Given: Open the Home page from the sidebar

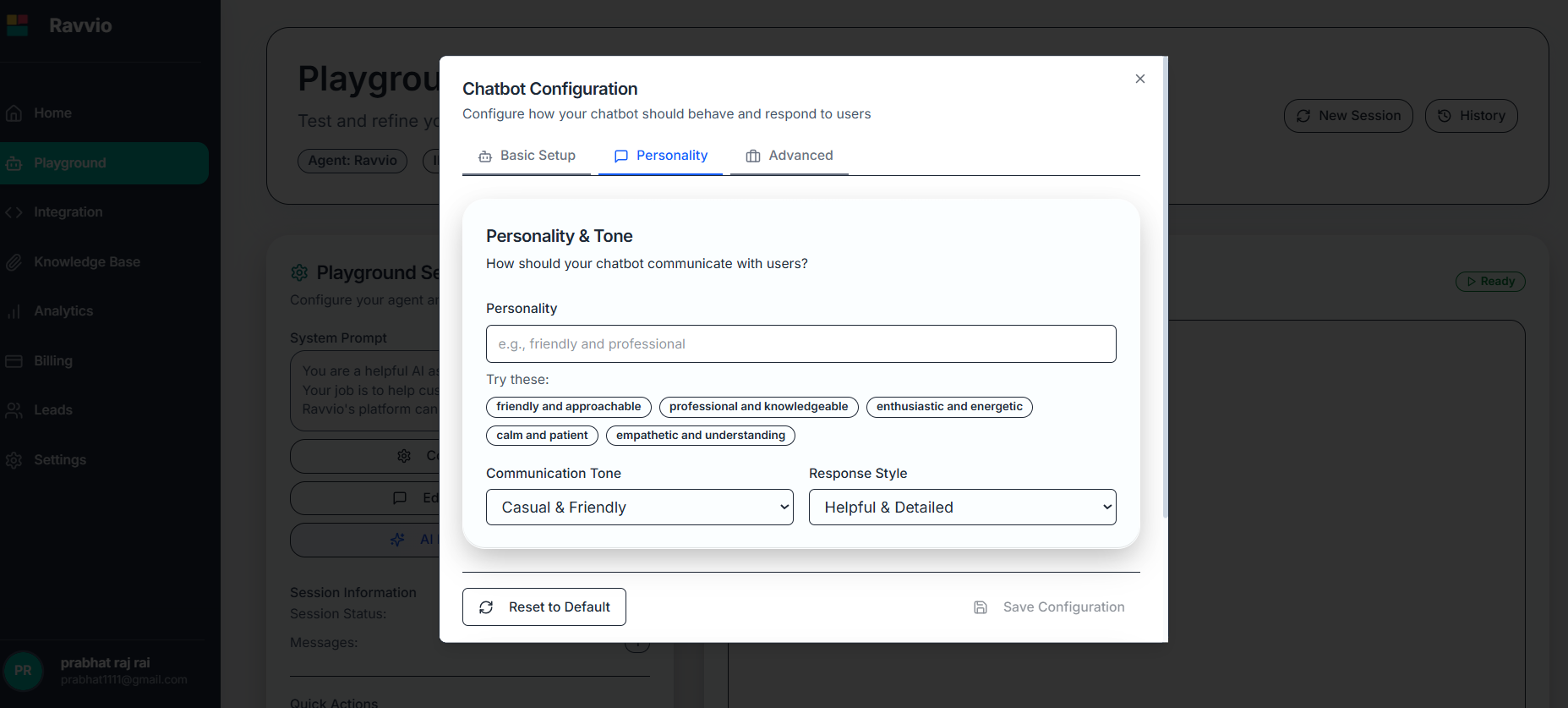Looking at the screenshot, I should click(52, 113).
